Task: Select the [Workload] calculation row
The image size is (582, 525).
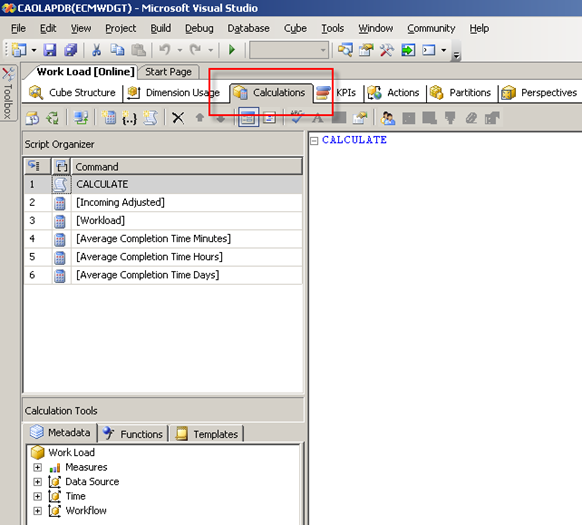Action: (x=163, y=221)
